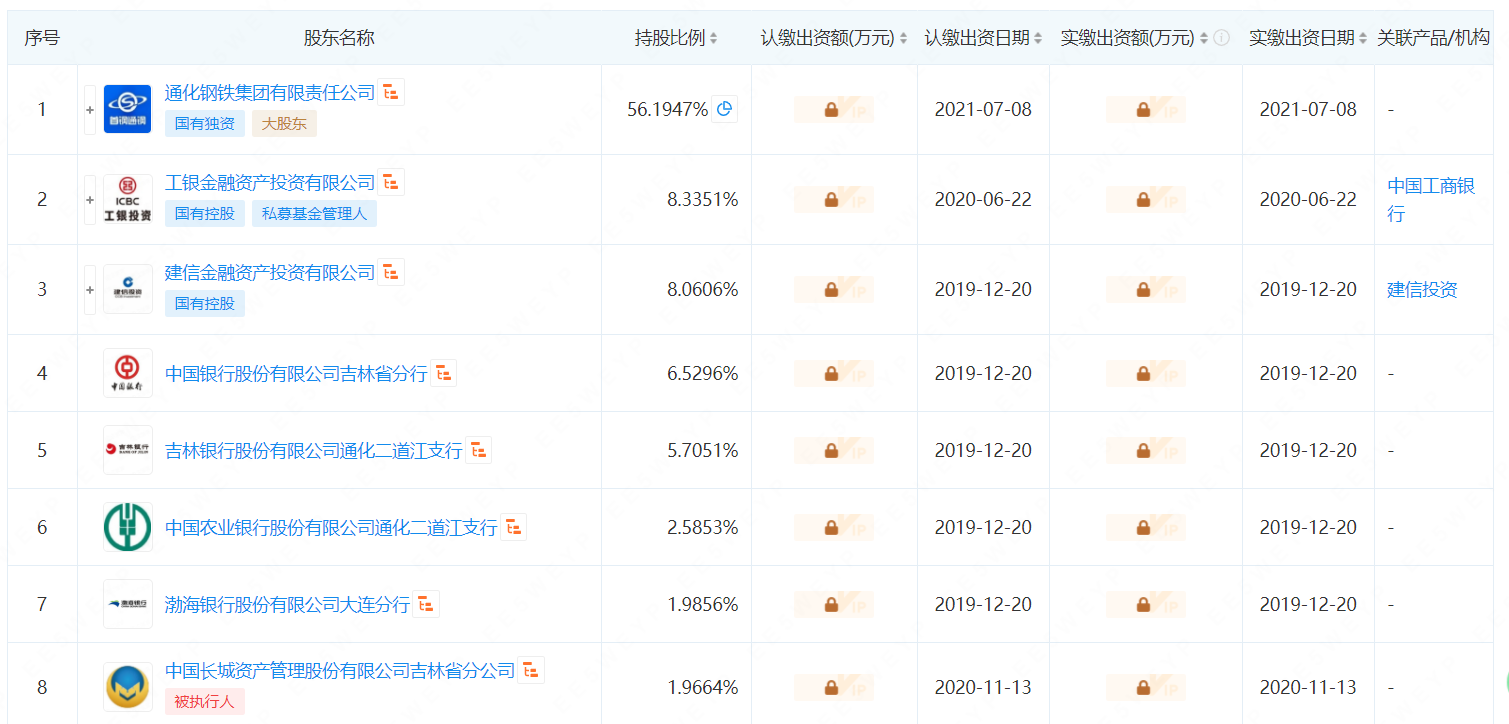Click the 建信投资 related institution link
Screen dimensions: 1509x724
pyautogui.click(x=1422, y=290)
